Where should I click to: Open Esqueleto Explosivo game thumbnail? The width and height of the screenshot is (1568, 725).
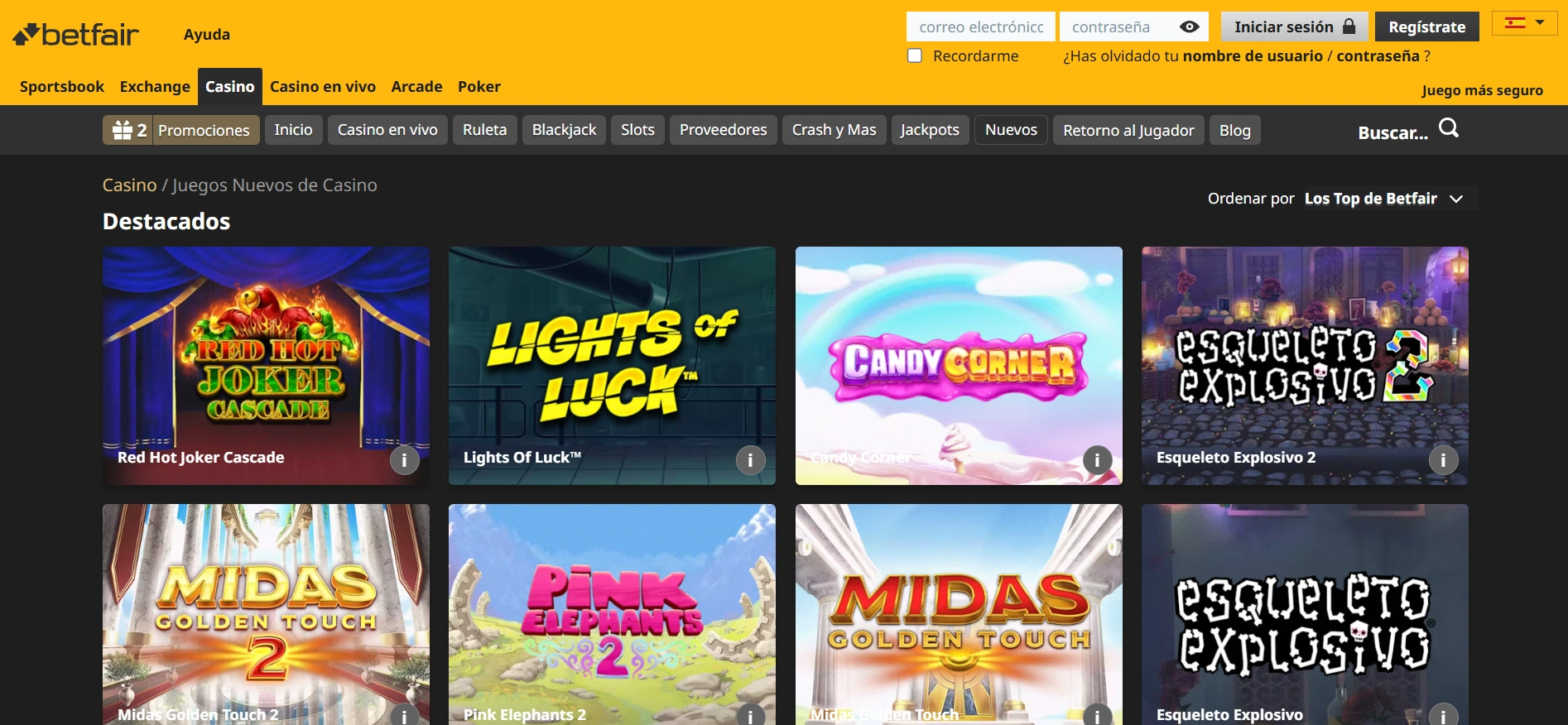tap(1305, 615)
